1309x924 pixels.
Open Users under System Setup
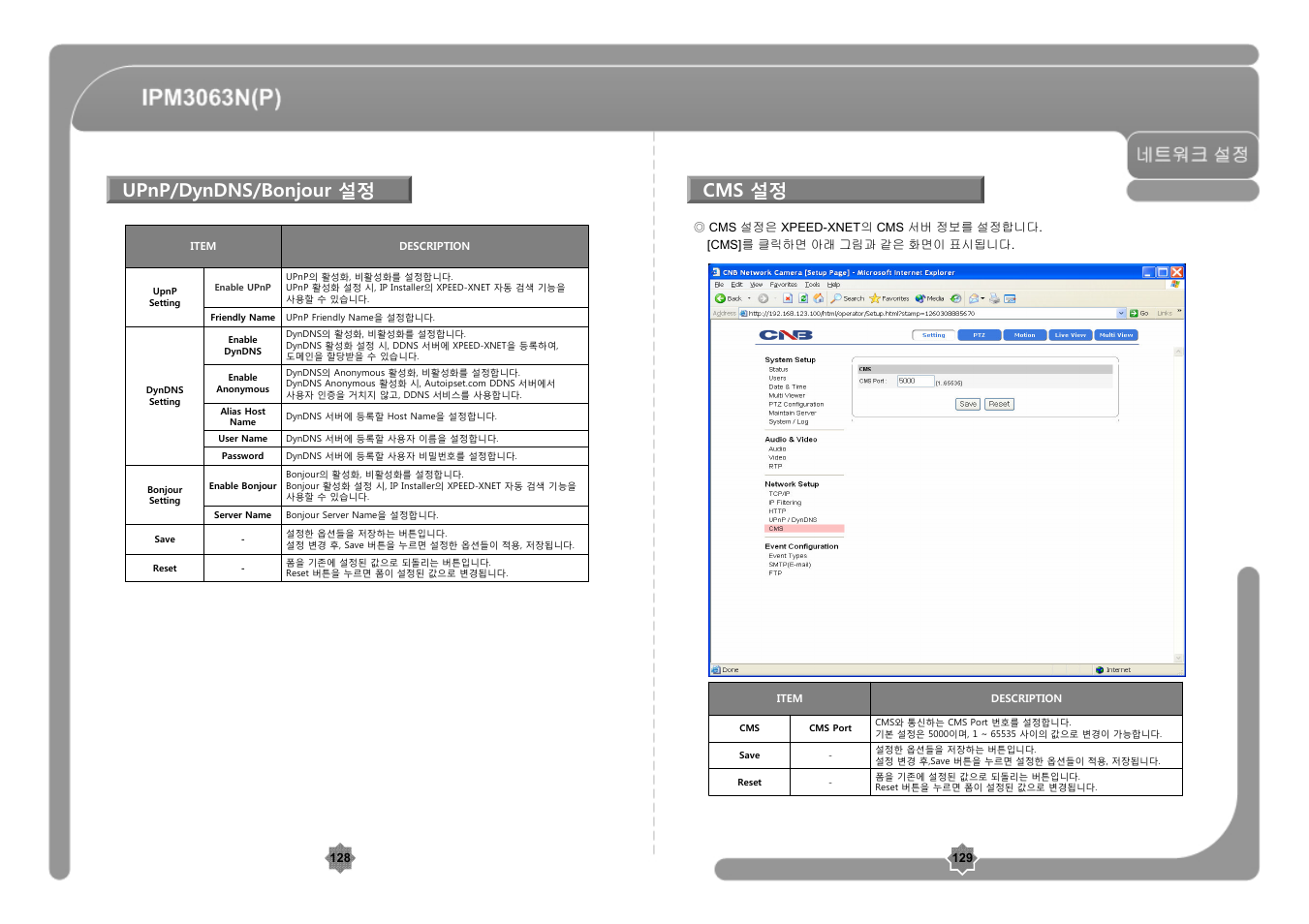click(777, 378)
